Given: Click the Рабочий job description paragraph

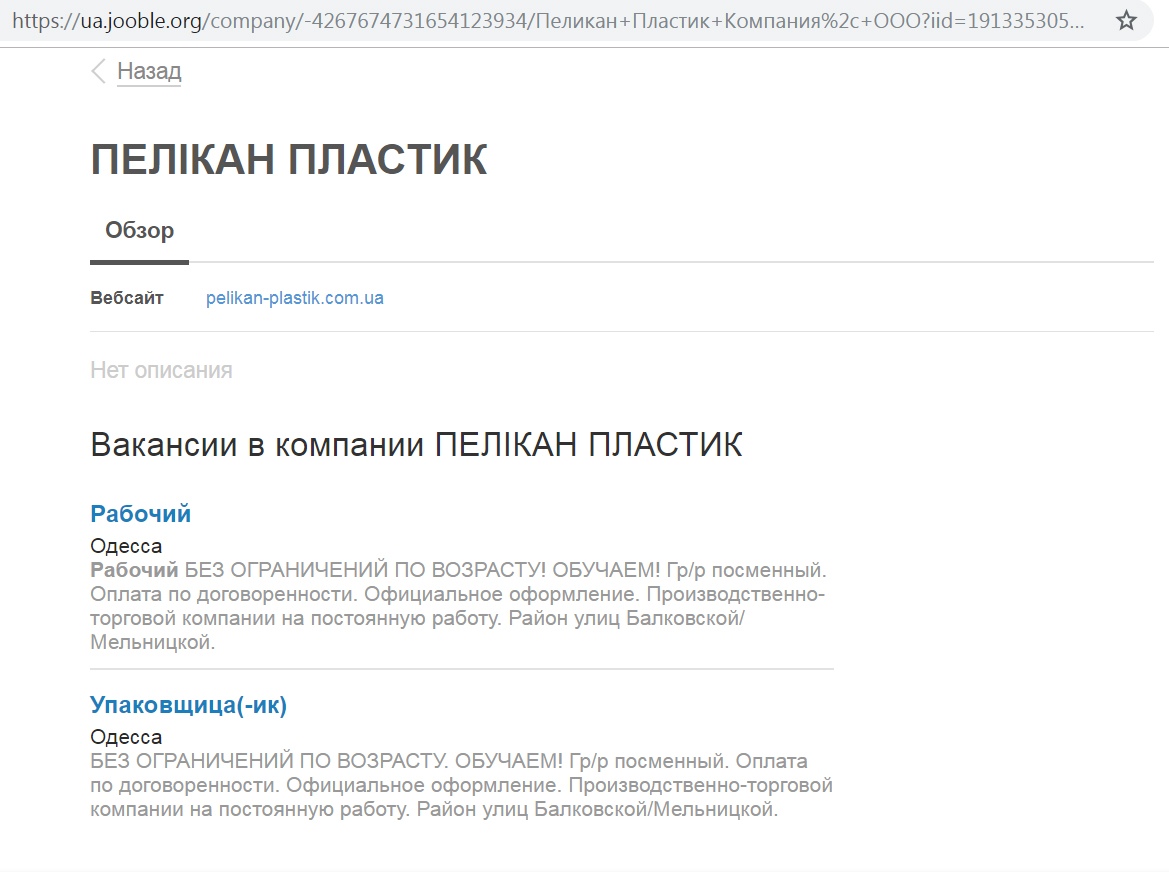Looking at the screenshot, I should (459, 606).
